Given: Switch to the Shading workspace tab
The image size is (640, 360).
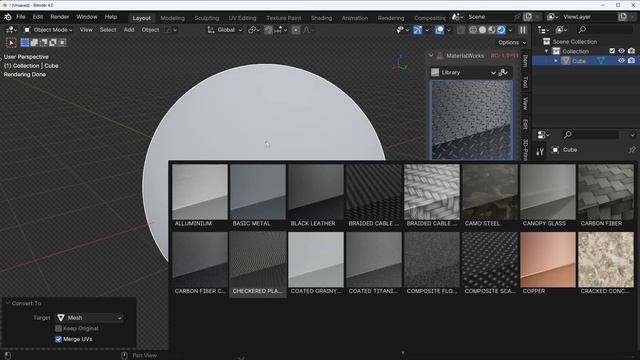Looking at the screenshot, I should (321, 18).
